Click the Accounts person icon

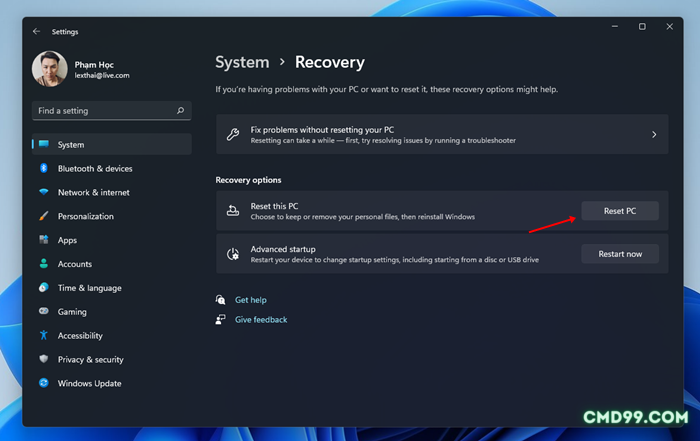point(44,263)
